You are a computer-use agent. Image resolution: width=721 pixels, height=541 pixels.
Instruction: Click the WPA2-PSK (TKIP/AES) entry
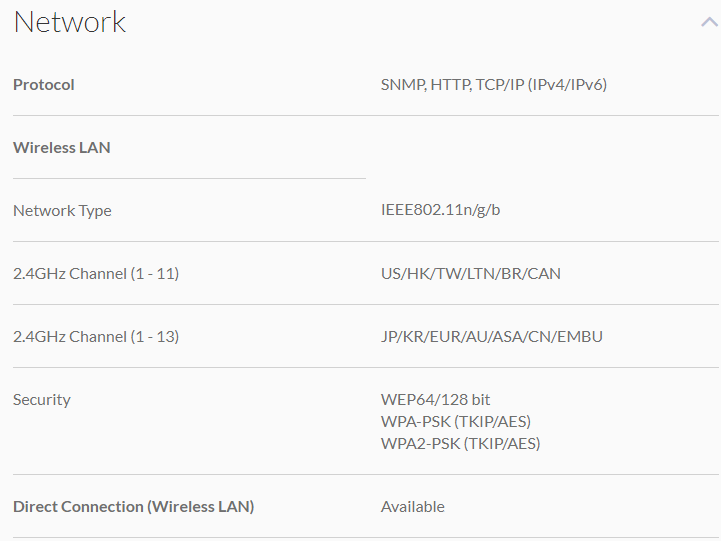460,444
